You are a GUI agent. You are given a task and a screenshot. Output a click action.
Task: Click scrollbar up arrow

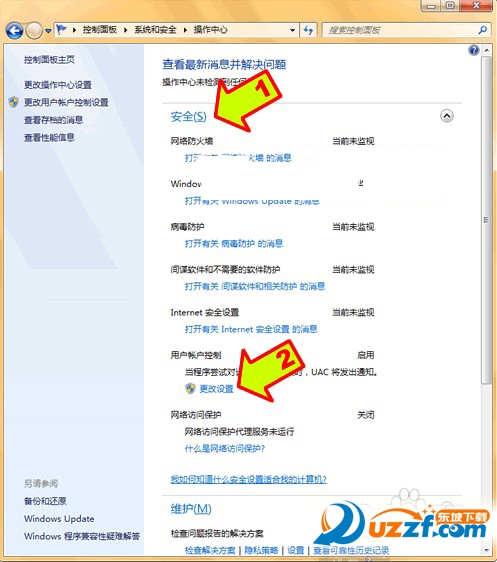click(486, 50)
